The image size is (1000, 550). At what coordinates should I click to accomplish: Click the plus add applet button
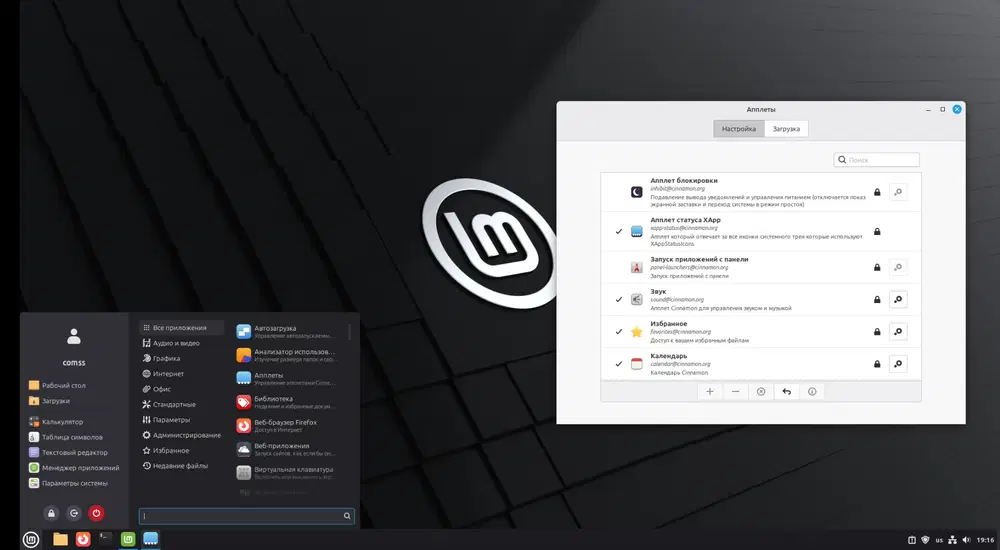[709, 392]
